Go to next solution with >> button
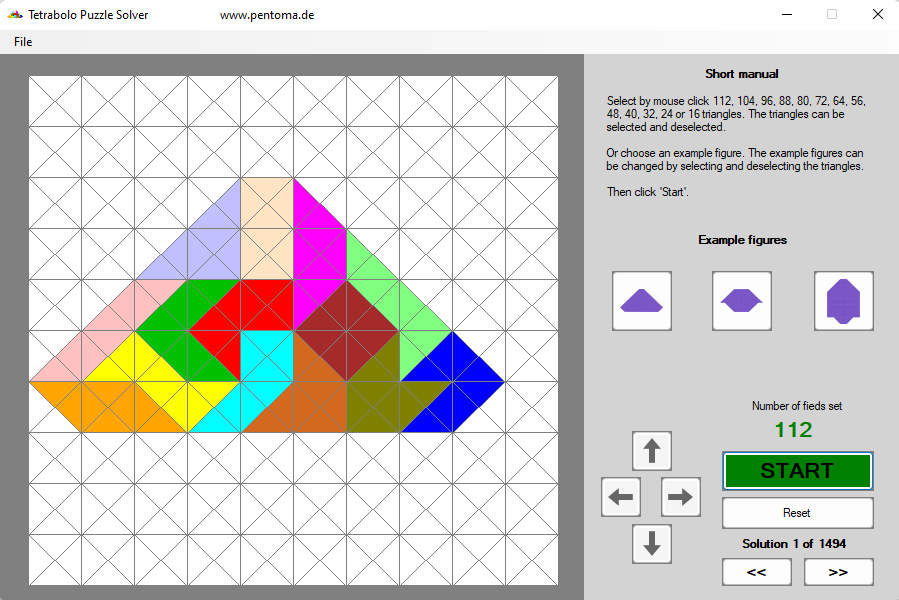 tap(838, 572)
